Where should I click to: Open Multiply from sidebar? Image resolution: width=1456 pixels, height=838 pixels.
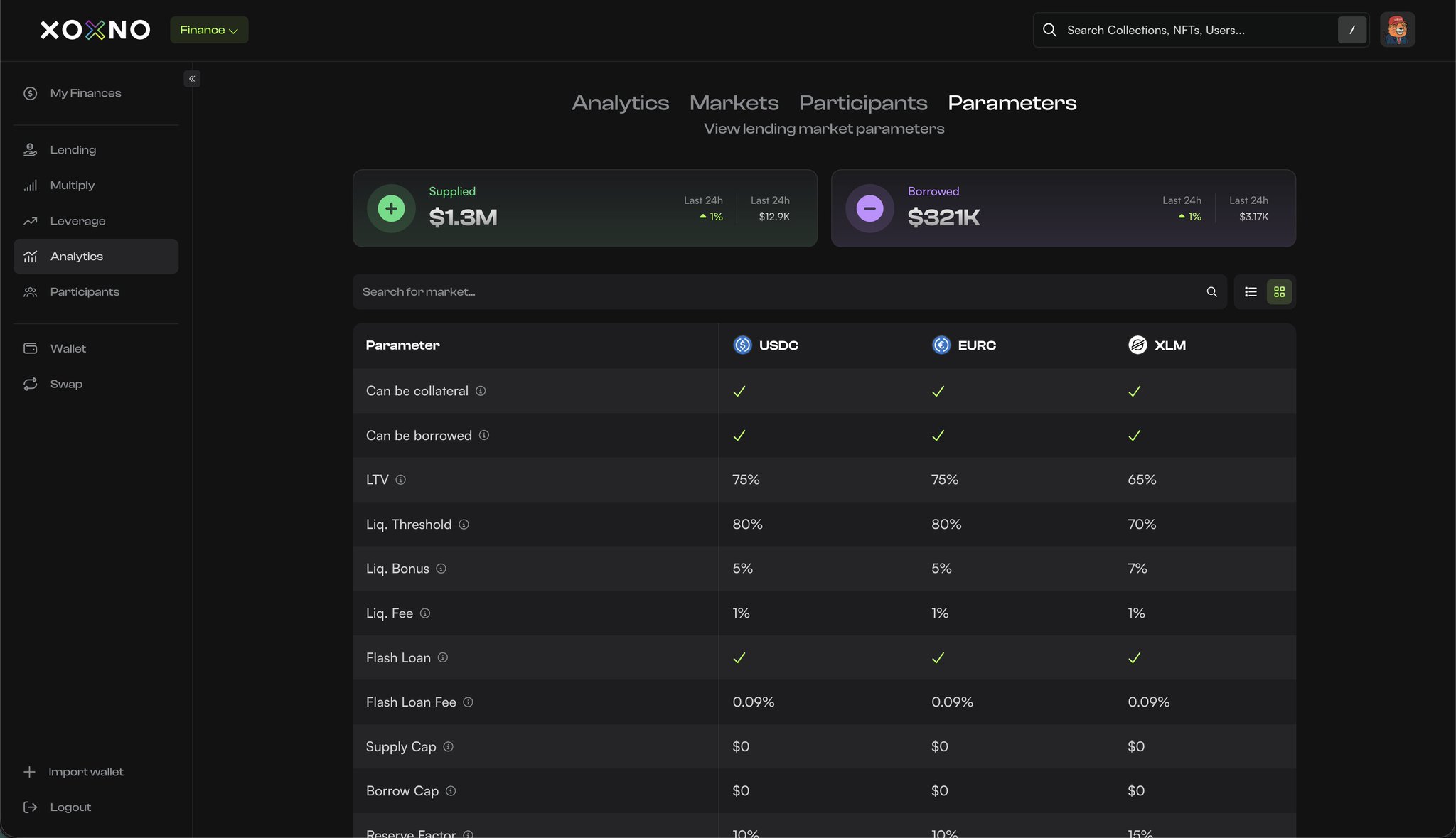[x=72, y=186]
